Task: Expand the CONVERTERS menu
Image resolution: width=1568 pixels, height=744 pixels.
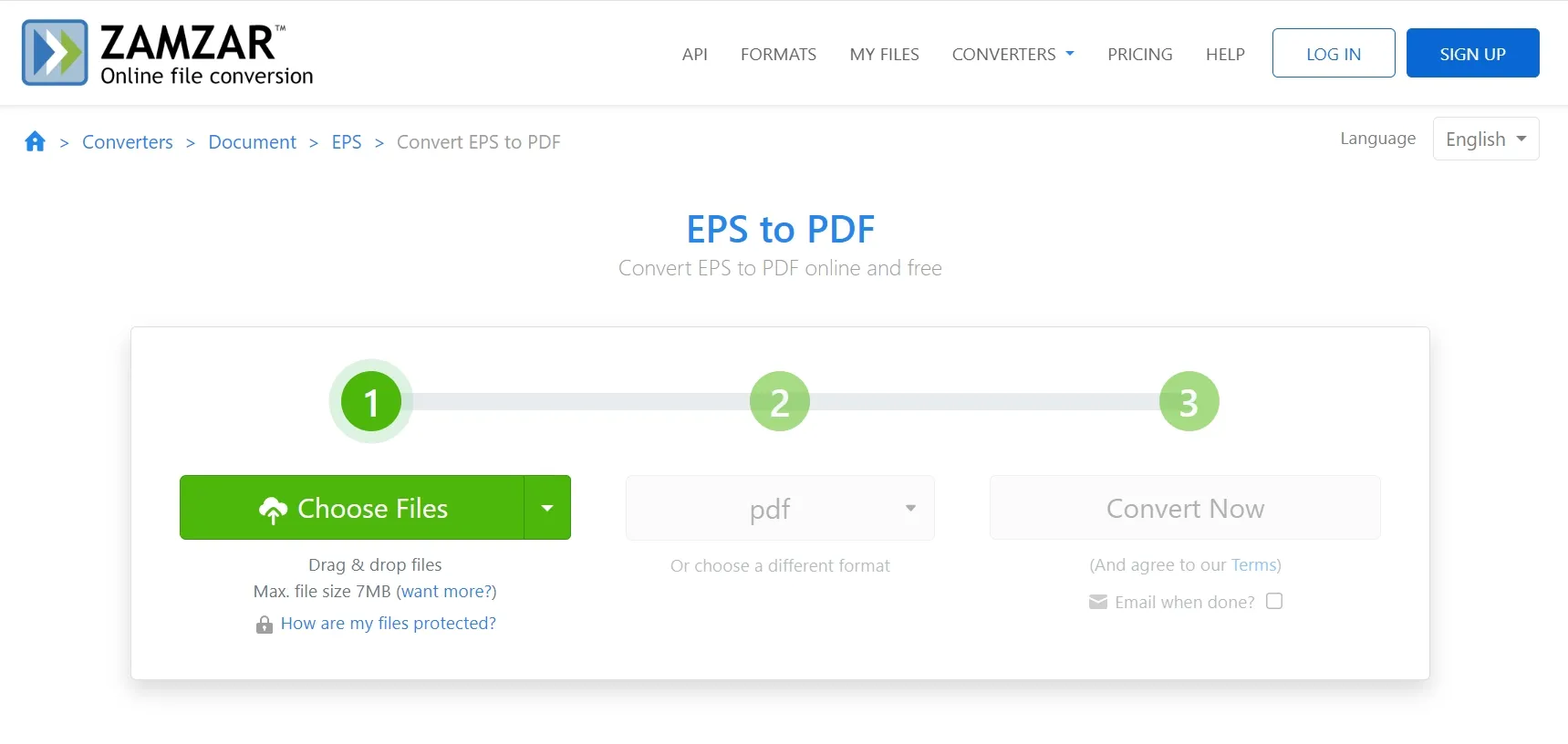Action: (x=1012, y=54)
